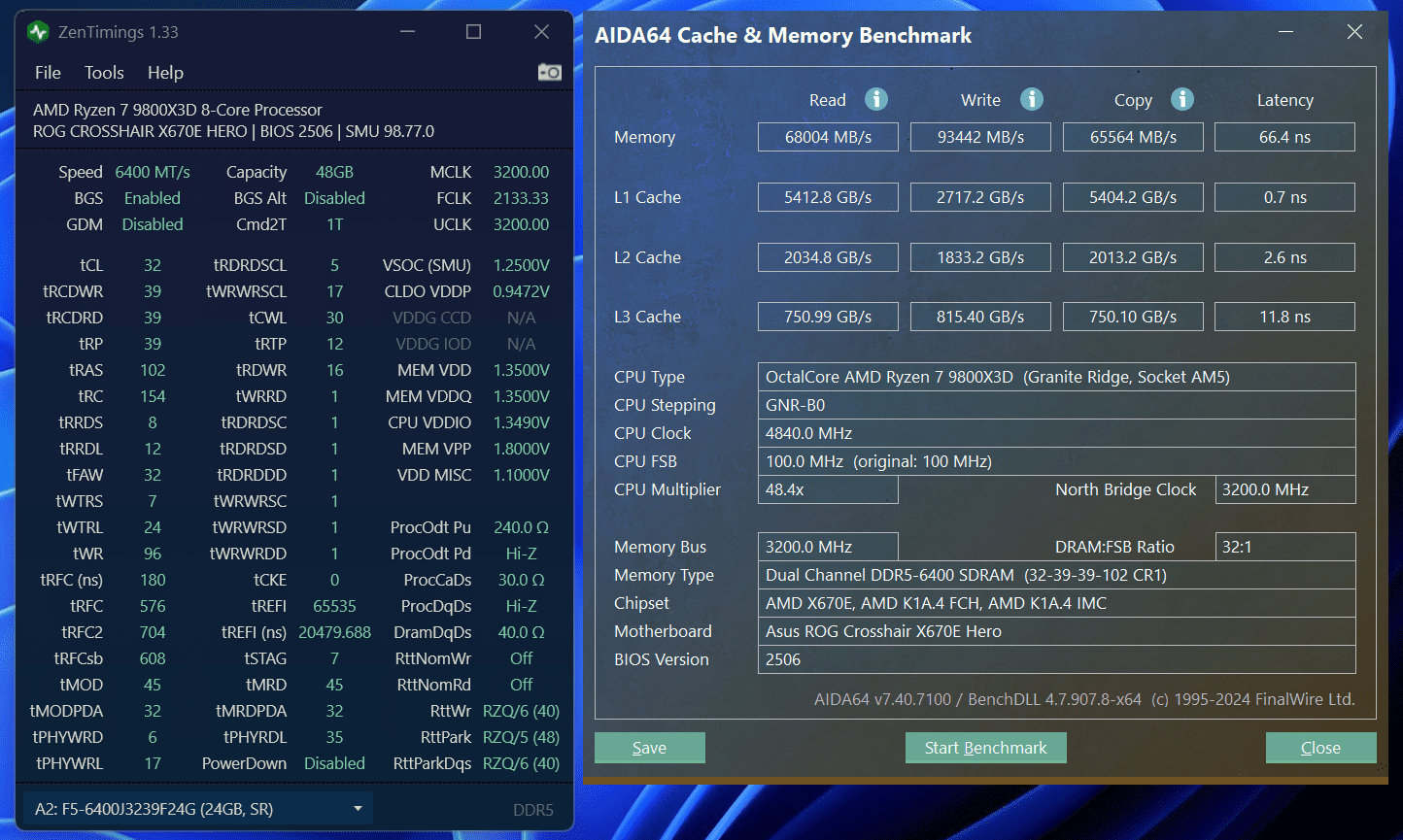Click the tREFI (ns) value 20479.688
1403x840 pixels.
coord(334,632)
